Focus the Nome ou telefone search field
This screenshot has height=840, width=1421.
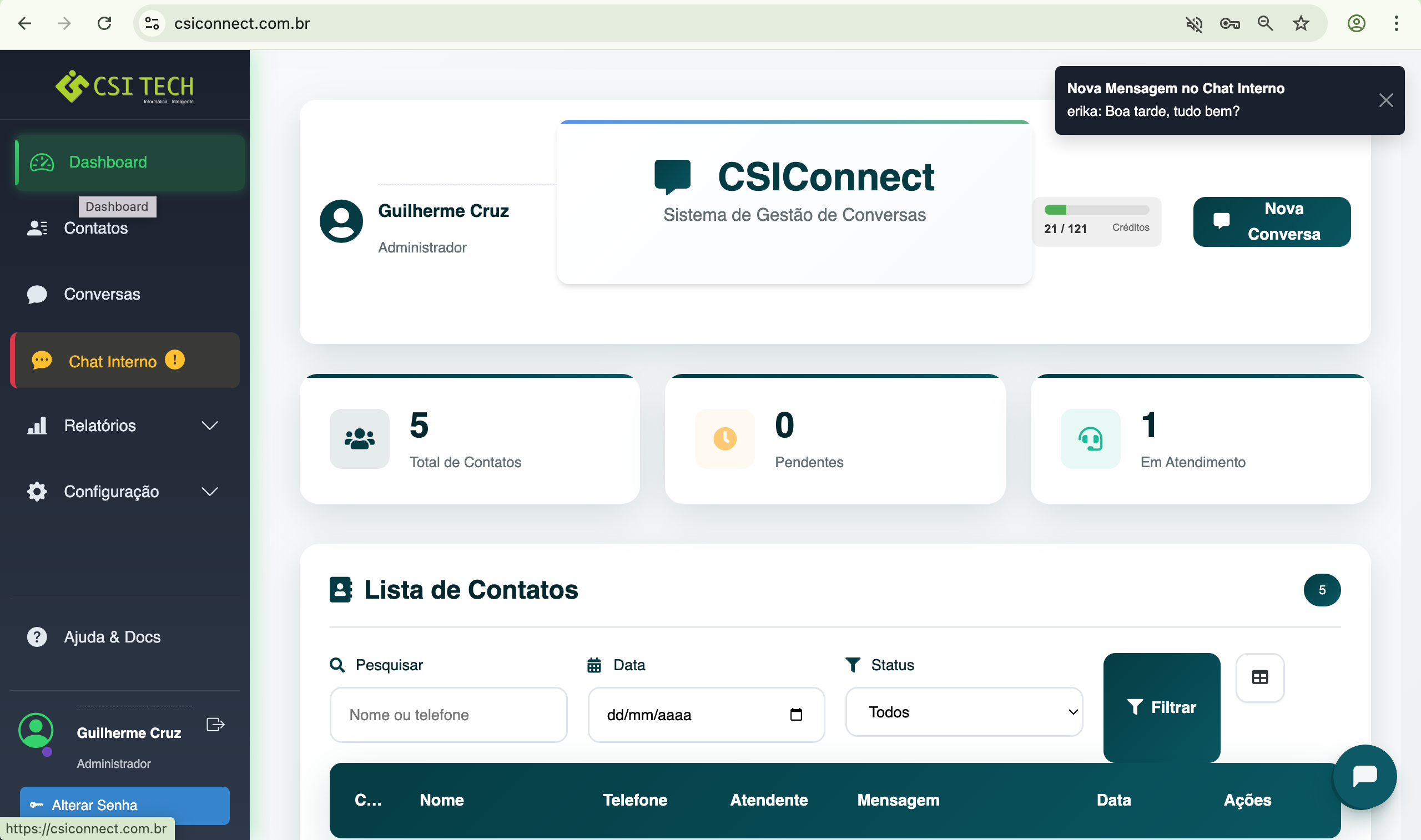tap(448, 715)
